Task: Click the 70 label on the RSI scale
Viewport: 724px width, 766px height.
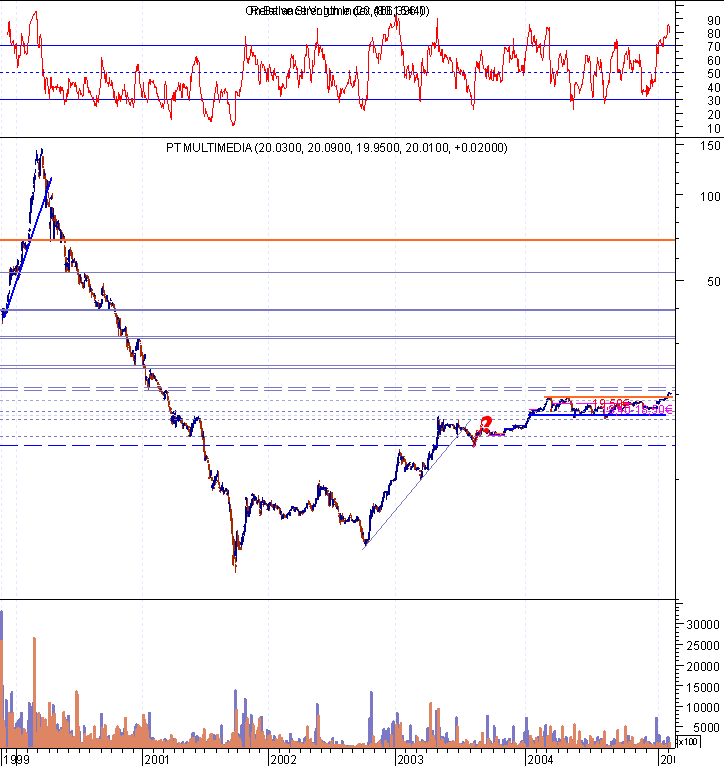Action: (x=714, y=47)
